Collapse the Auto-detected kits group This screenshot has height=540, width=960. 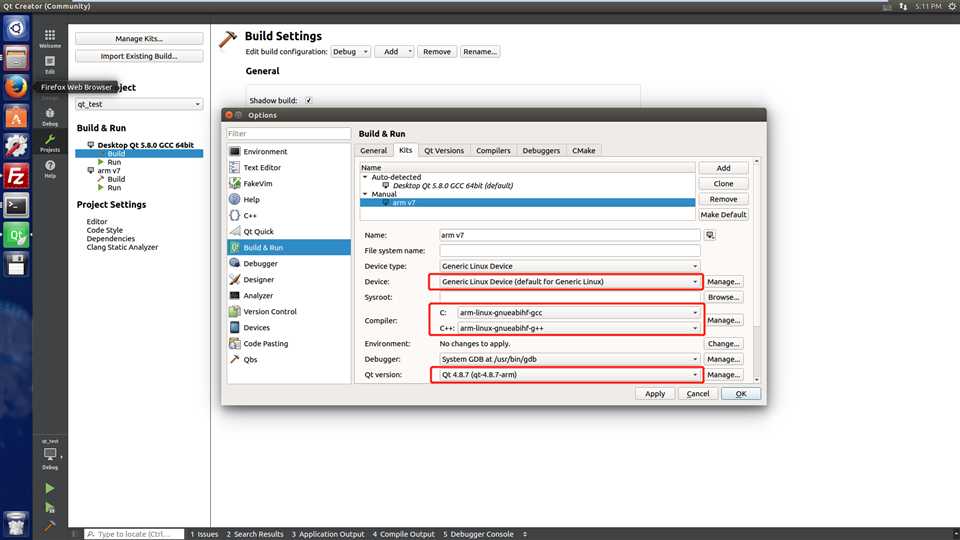tap(366, 177)
